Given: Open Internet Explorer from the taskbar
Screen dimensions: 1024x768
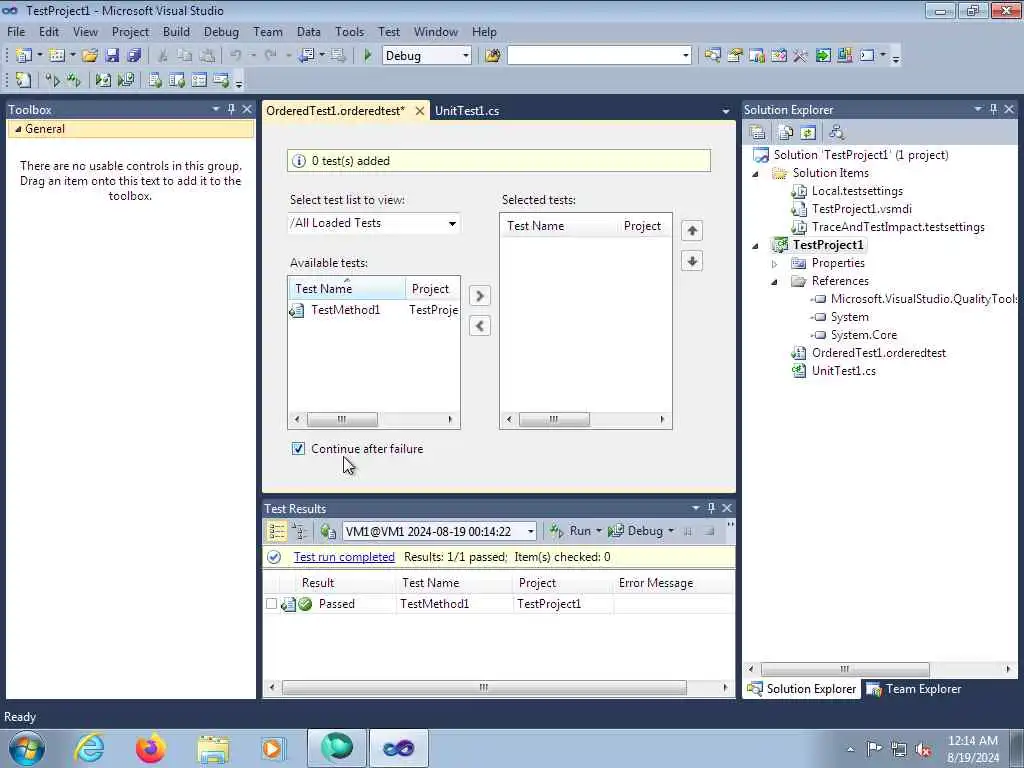Looking at the screenshot, I should 89,748.
